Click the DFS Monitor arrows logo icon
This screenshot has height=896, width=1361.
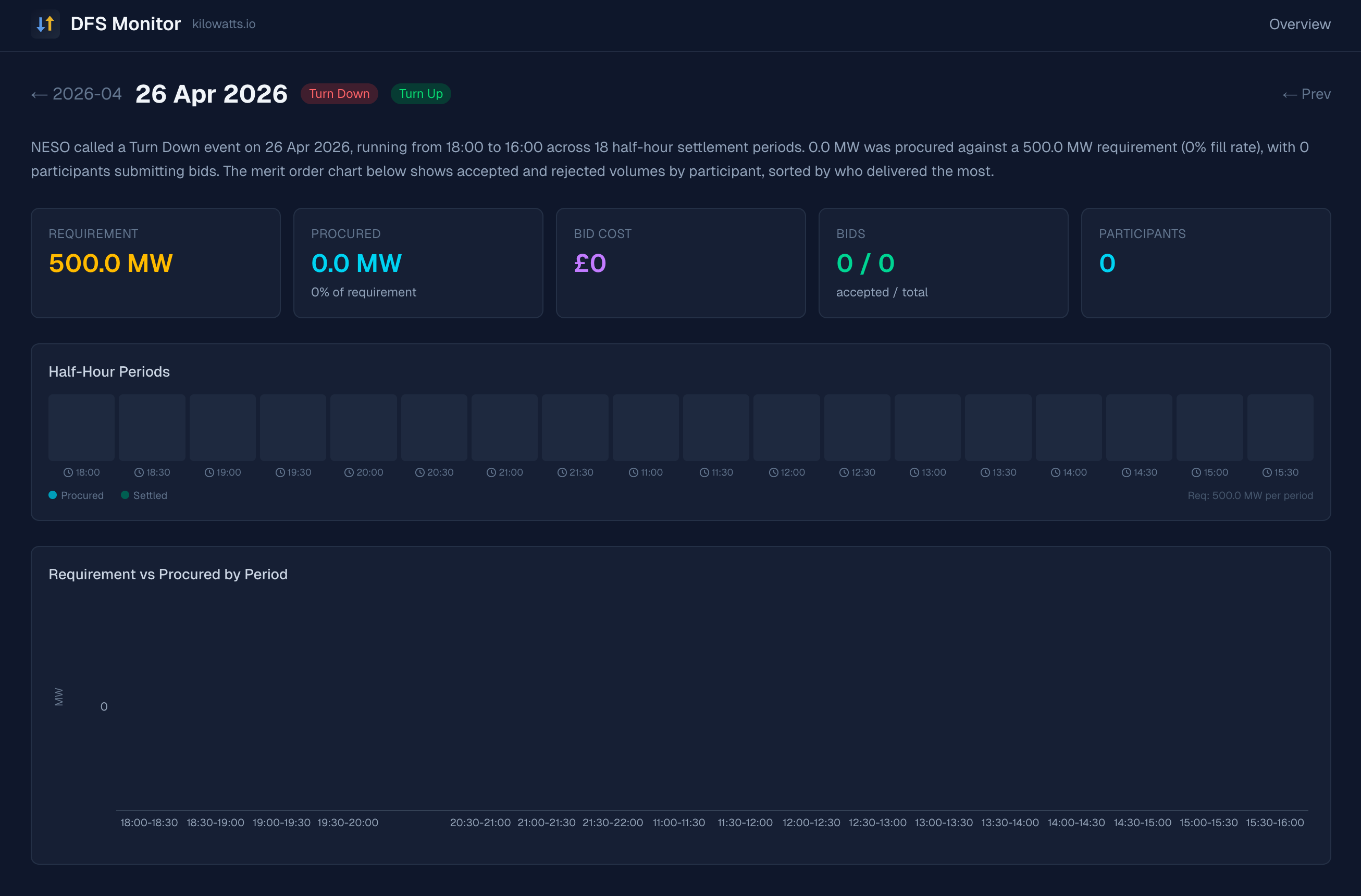coord(45,24)
